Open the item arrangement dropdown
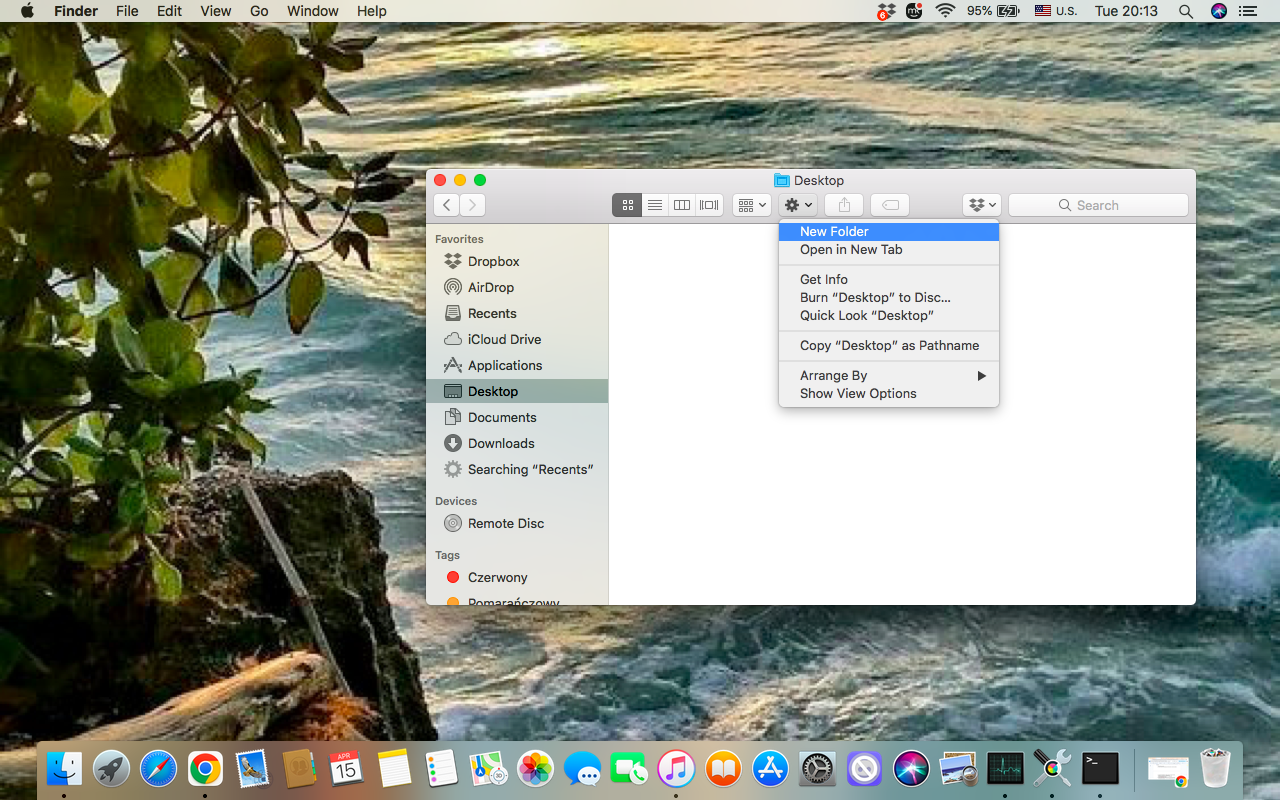 pyautogui.click(x=751, y=205)
